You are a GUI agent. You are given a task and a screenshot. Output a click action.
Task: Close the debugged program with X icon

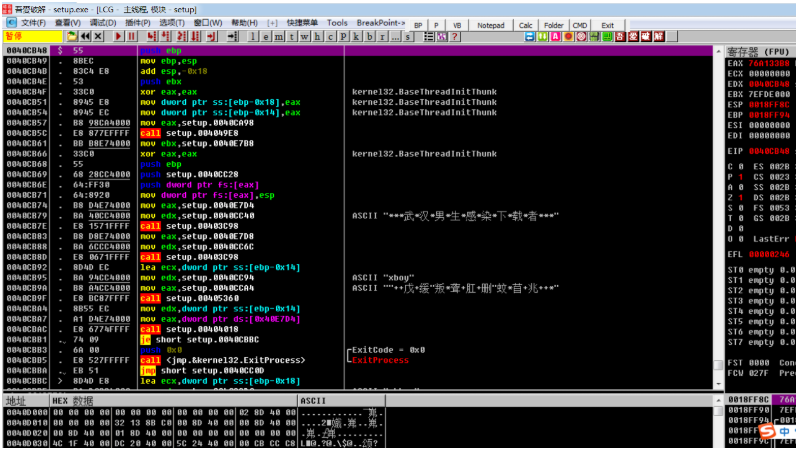(x=98, y=37)
